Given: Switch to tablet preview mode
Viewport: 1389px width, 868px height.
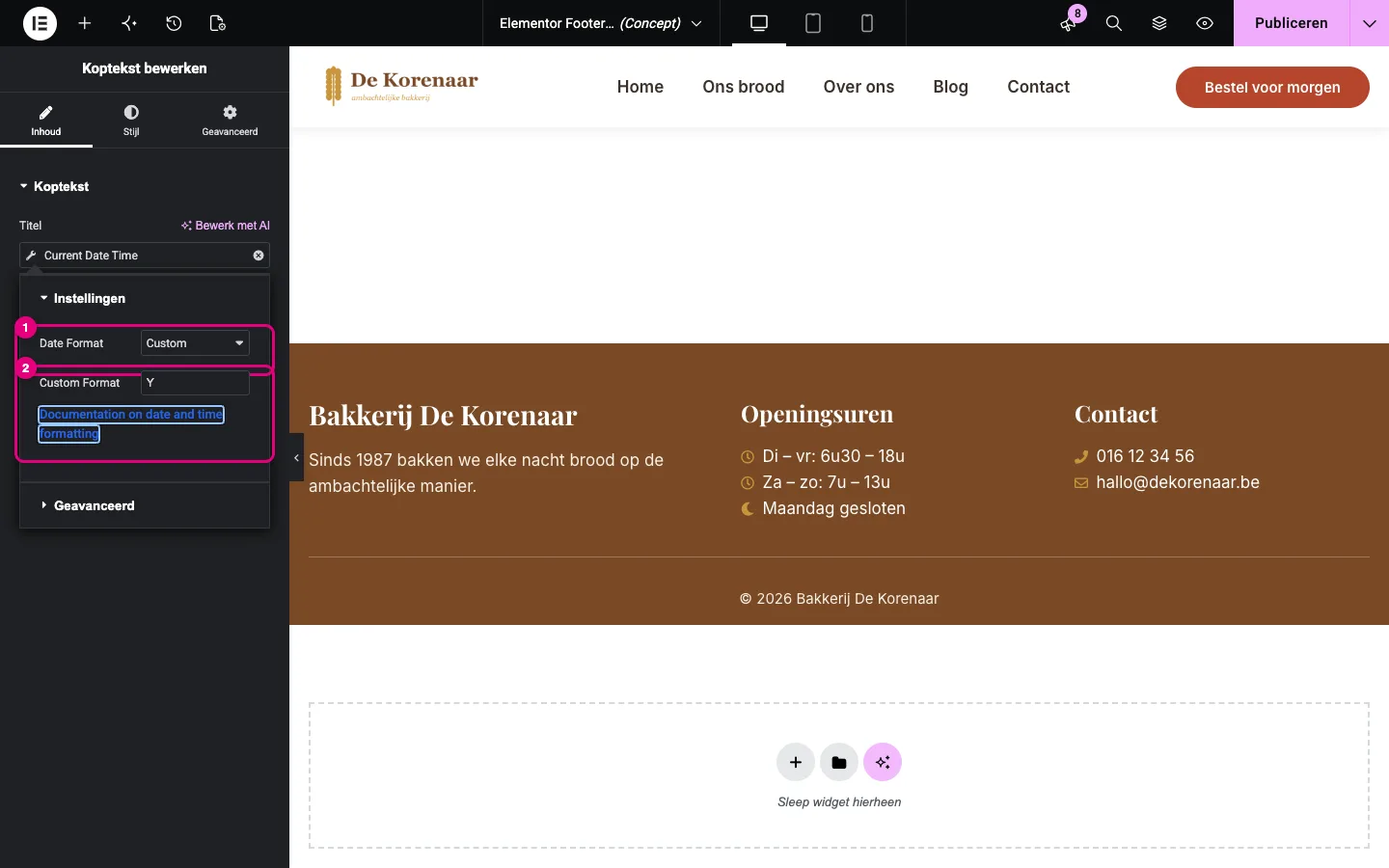Looking at the screenshot, I should [x=813, y=23].
